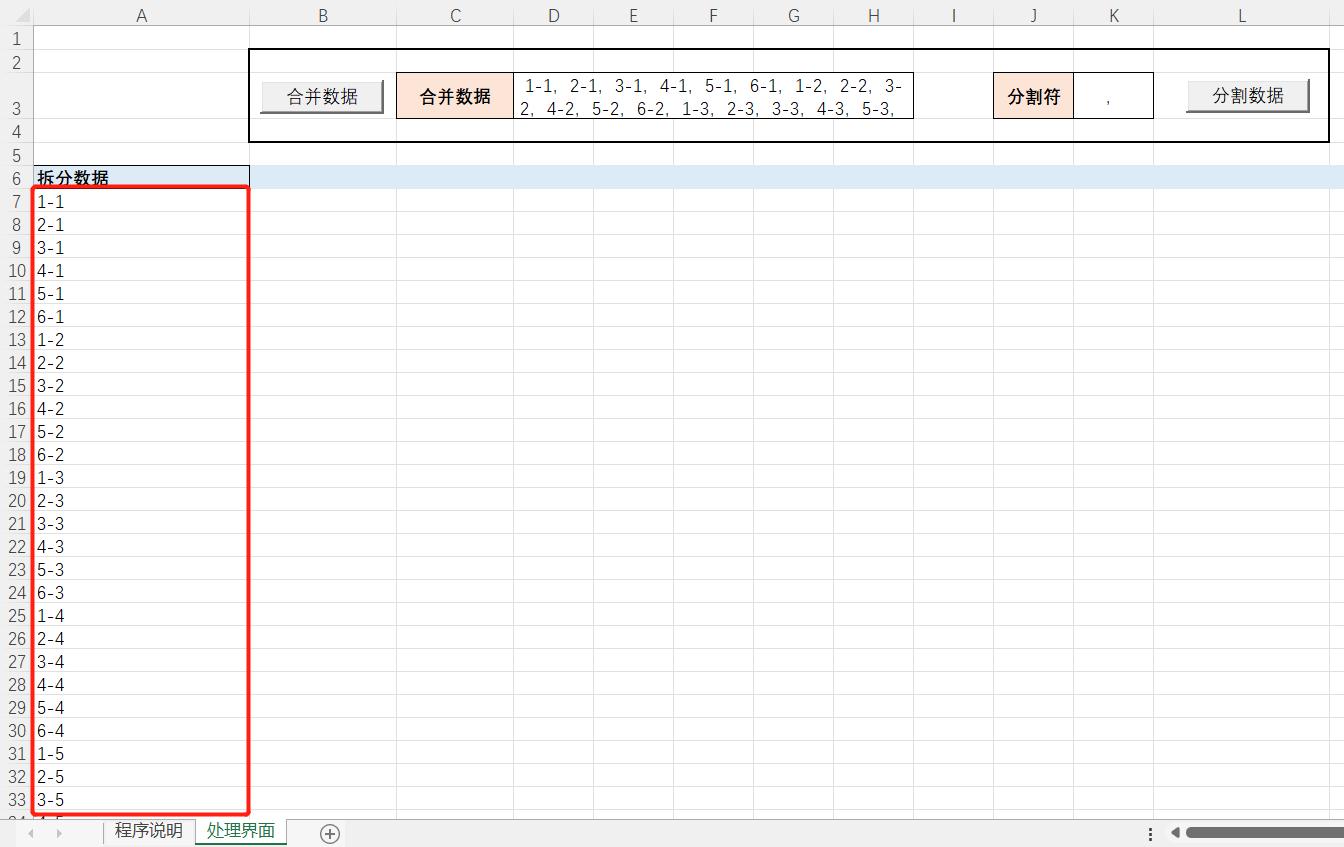Add a new worksheet with the plus icon
Viewport: 1344px width, 847px height.
(x=329, y=832)
